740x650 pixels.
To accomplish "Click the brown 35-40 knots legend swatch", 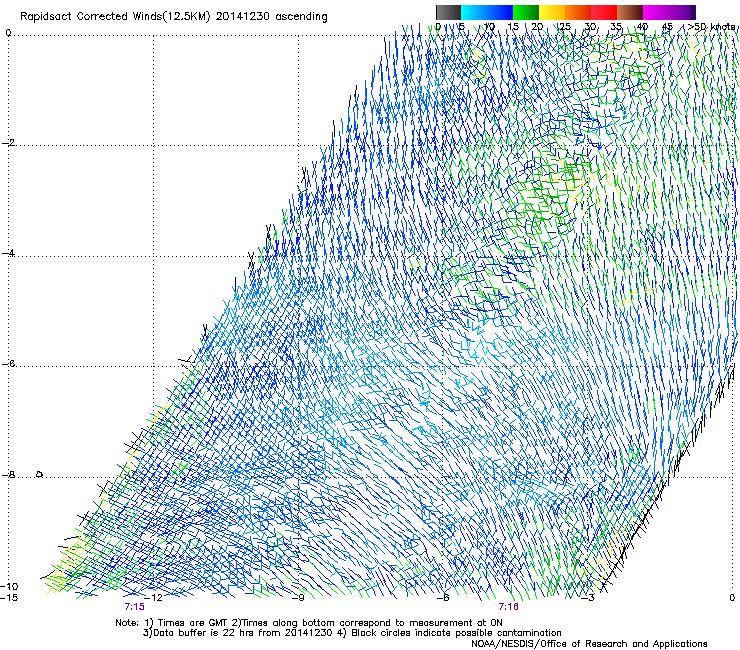I will (x=630, y=12).
